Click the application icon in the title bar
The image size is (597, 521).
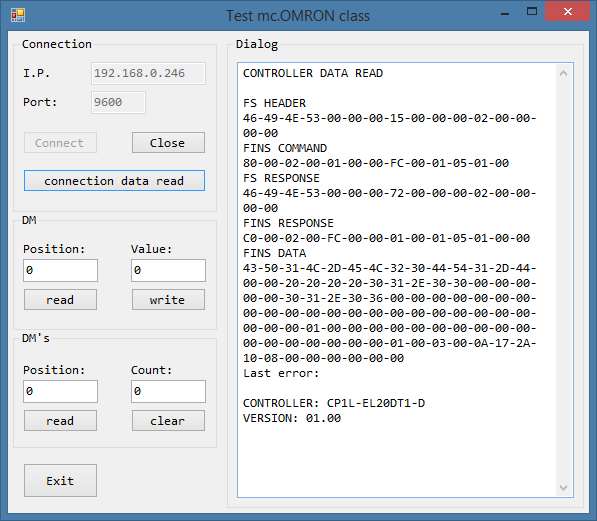coord(18,15)
